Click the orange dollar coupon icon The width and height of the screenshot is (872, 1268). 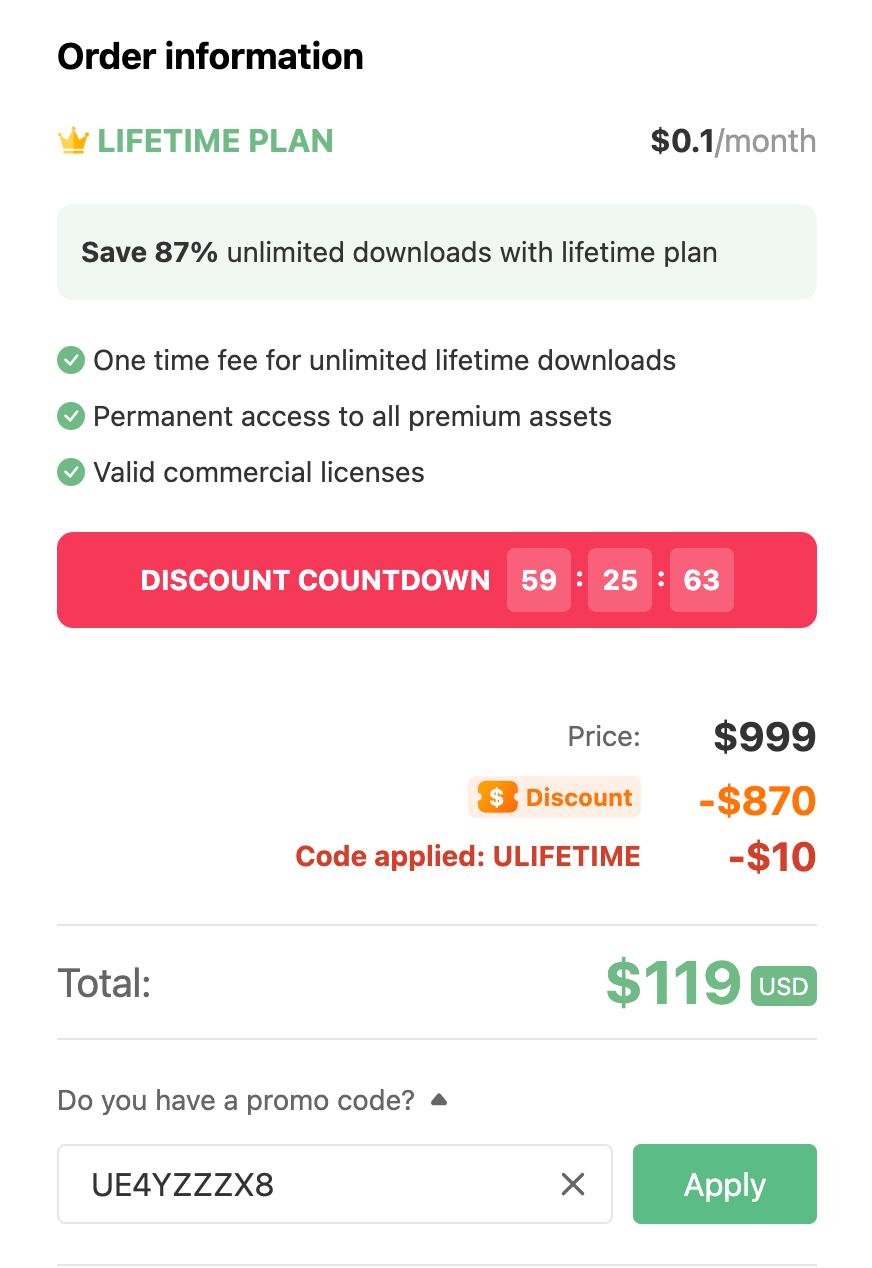[x=497, y=798]
